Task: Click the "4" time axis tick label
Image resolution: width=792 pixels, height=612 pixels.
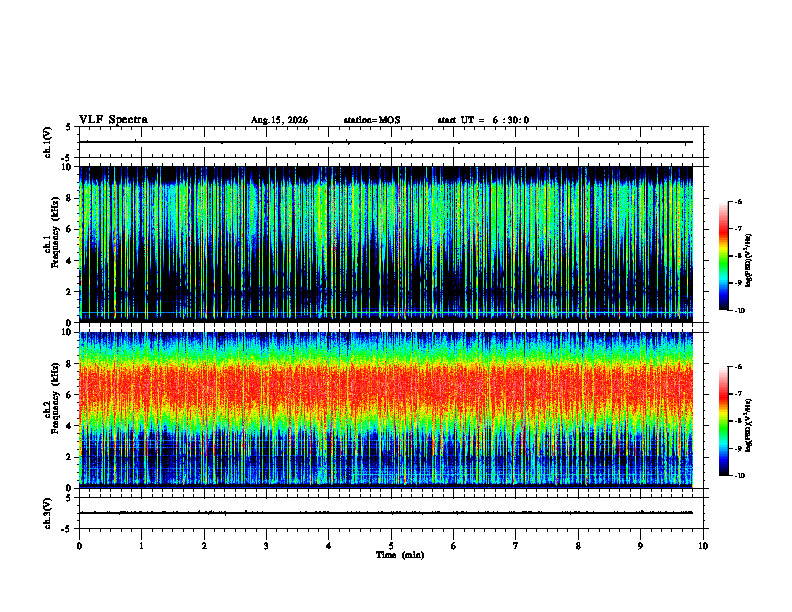Action: tap(329, 546)
